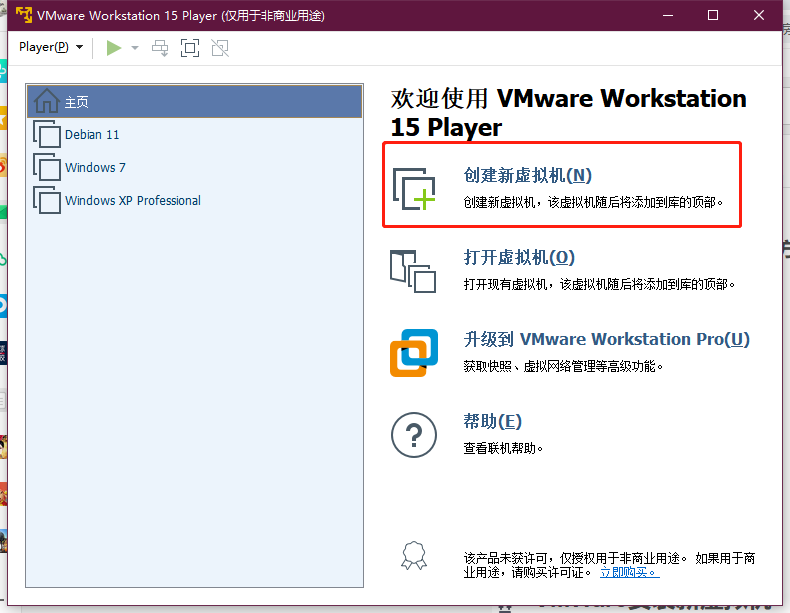Viewport: 790px width, 613px height.
Task: Click 创建新虚拟机(N) link
Action: coord(527,175)
